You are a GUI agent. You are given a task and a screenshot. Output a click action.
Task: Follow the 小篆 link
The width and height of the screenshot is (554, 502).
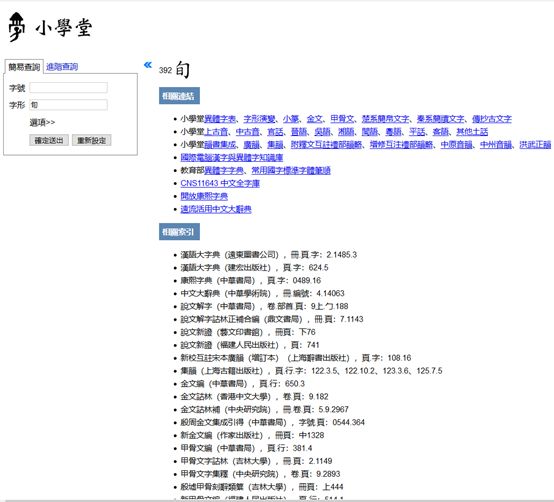point(291,119)
